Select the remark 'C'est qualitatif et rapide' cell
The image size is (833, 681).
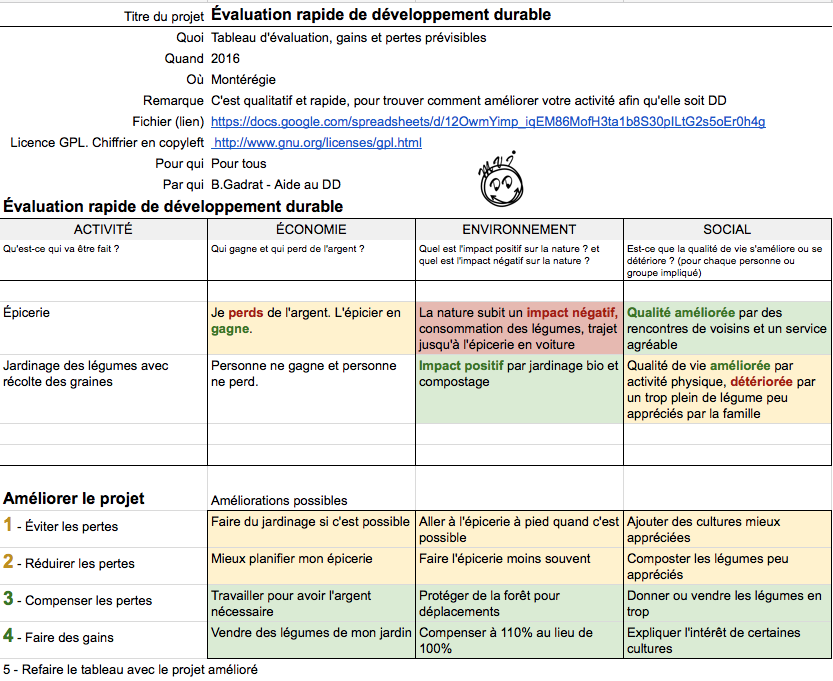point(469,100)
